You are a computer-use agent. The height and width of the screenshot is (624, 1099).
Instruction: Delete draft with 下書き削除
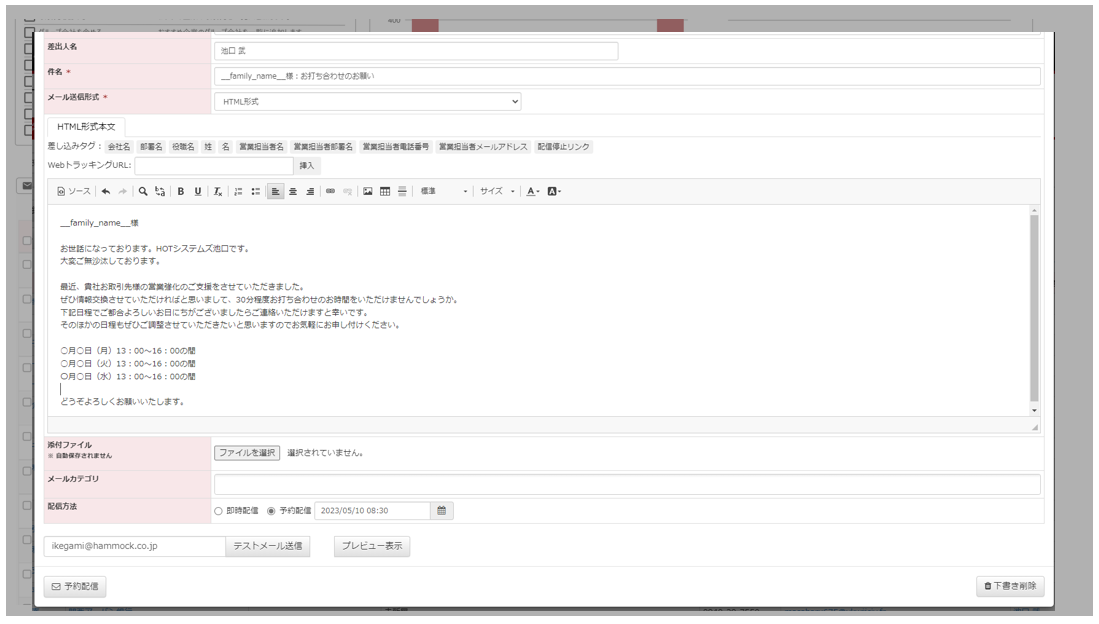click(1010, 586)
